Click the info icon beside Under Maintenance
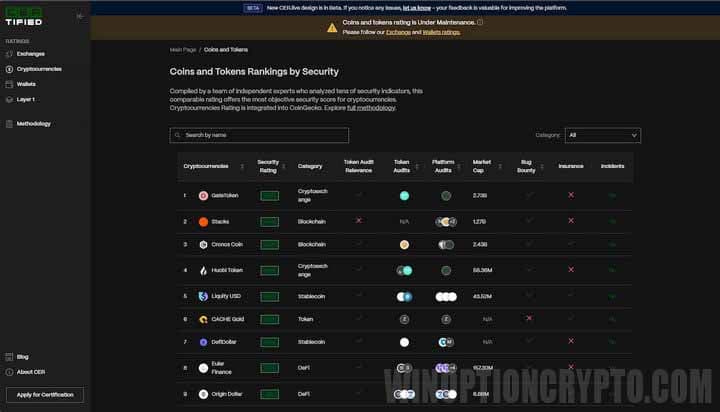This screenshot has height=412, width=720. pos(480,22)
